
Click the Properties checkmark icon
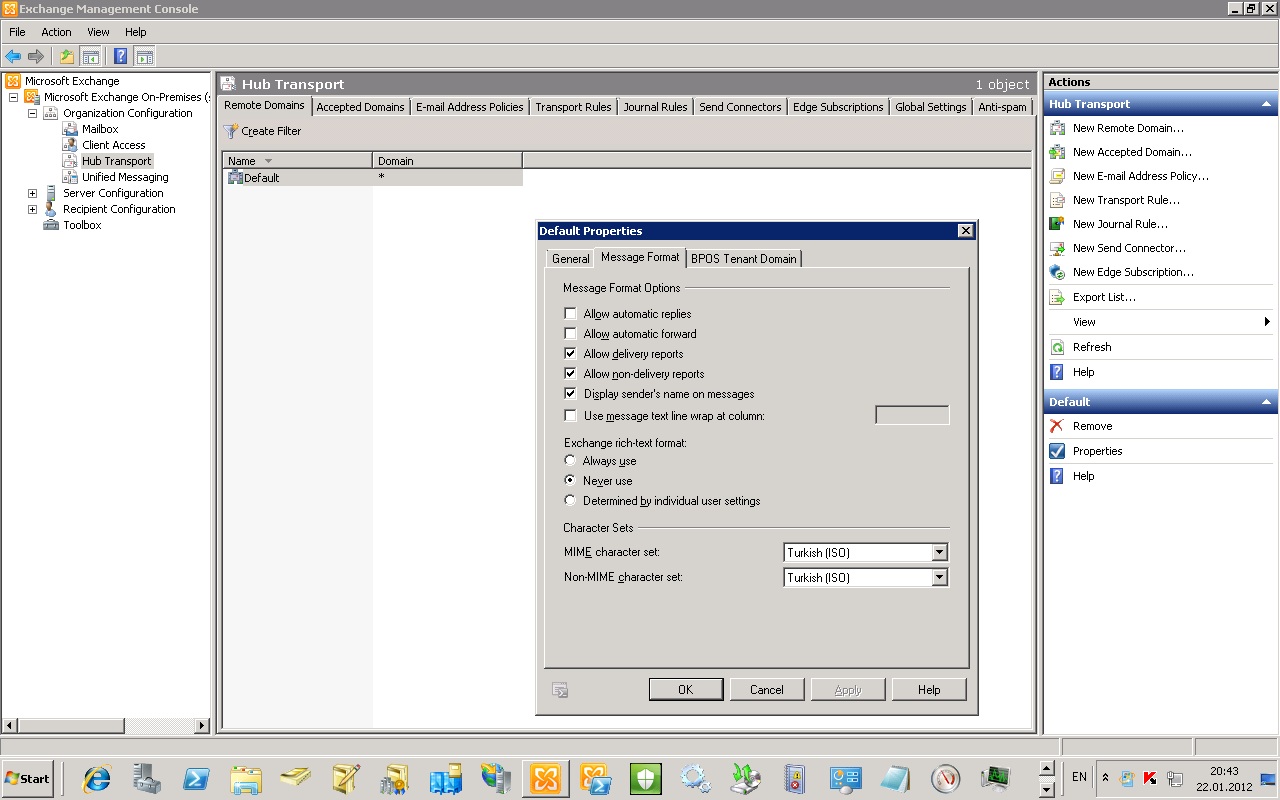(1057, 451)
